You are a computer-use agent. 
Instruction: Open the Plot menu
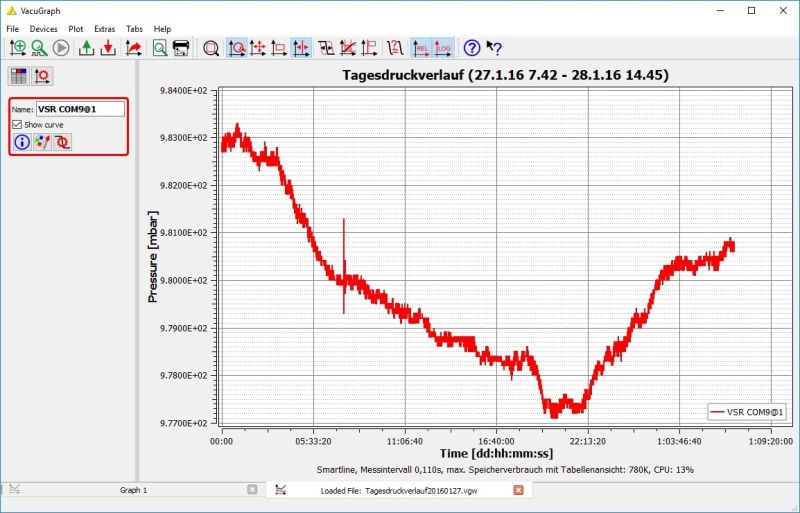[76, 29]
